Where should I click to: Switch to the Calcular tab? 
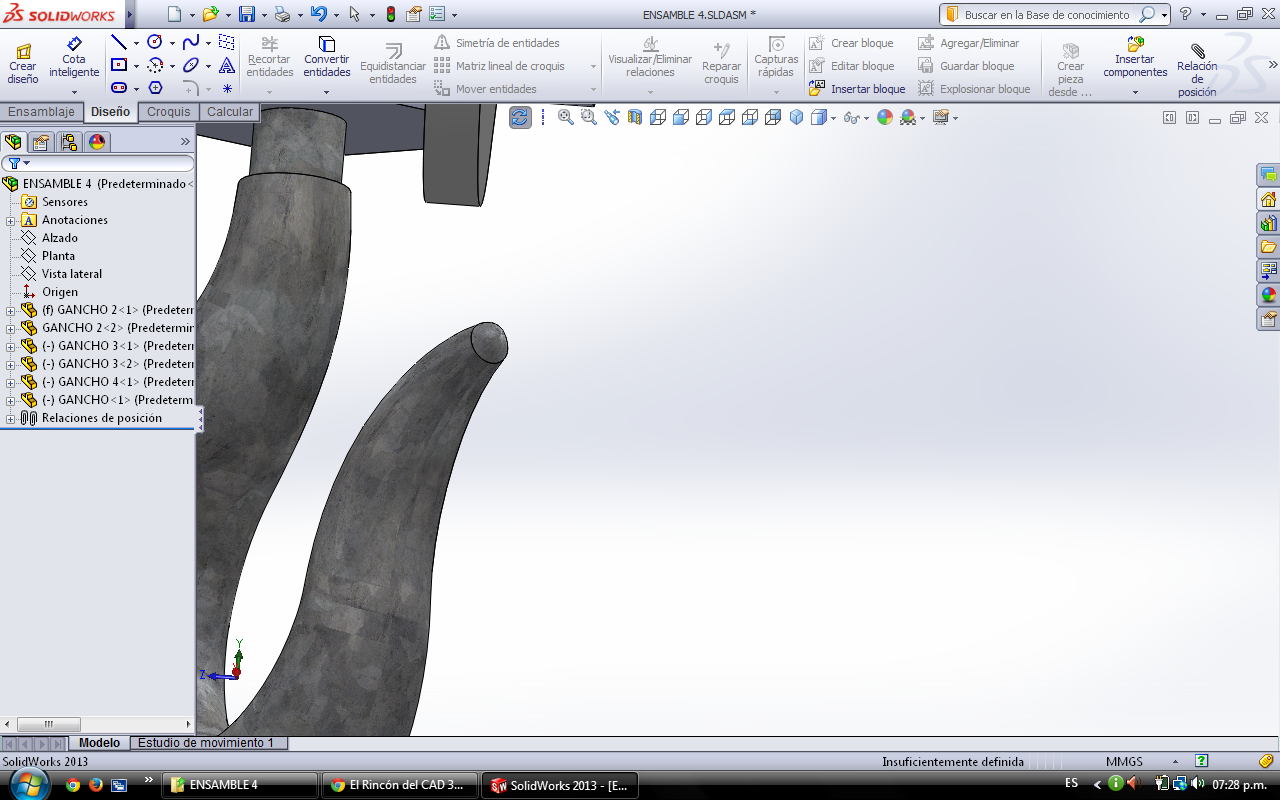click(x=230, y=112)
